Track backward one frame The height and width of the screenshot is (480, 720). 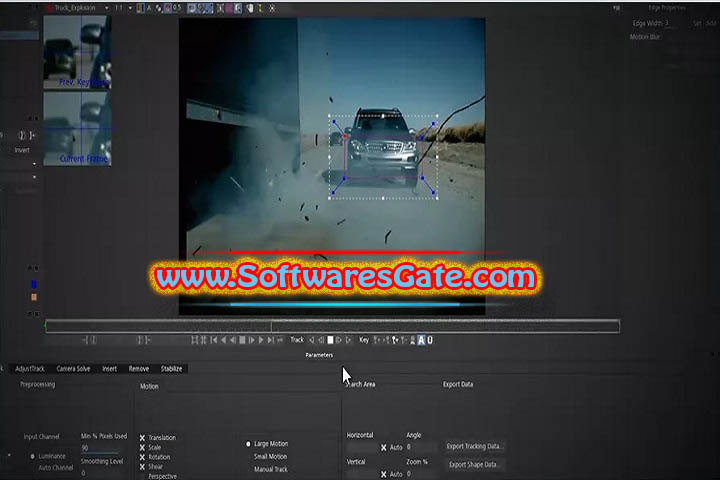tap(321, 340)
